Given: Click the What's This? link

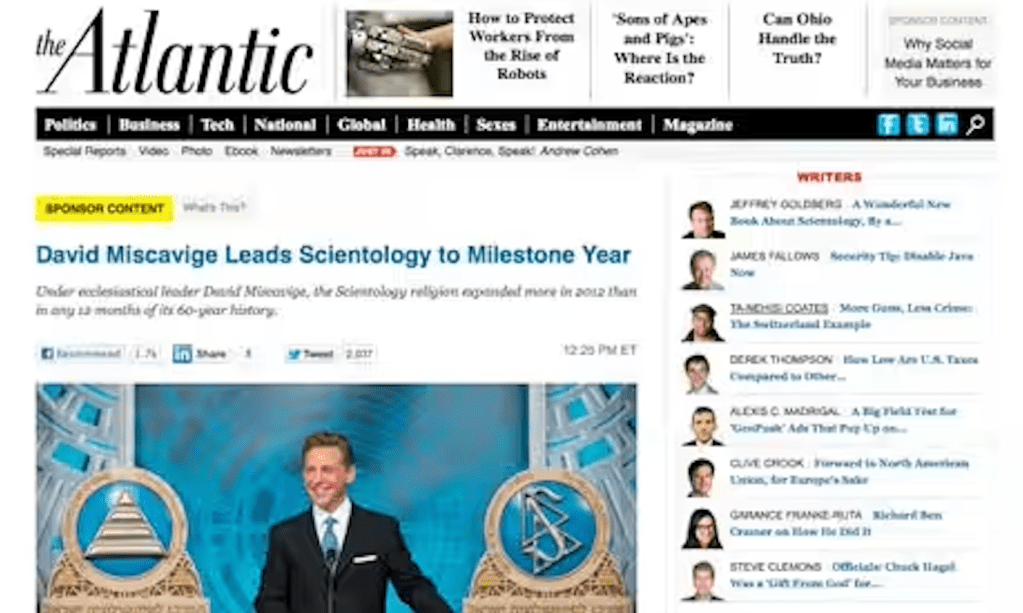Looking at the screenshot, I should (x=214, y=207).
